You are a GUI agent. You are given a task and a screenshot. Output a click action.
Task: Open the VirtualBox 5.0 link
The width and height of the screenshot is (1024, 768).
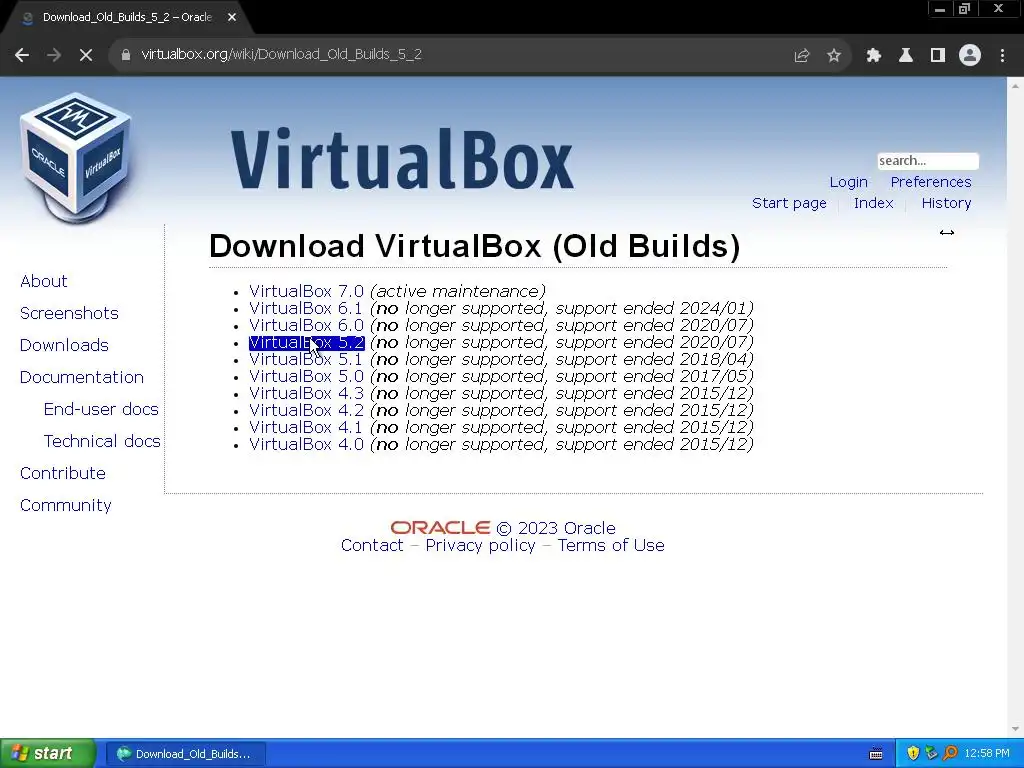pos(306,376)
